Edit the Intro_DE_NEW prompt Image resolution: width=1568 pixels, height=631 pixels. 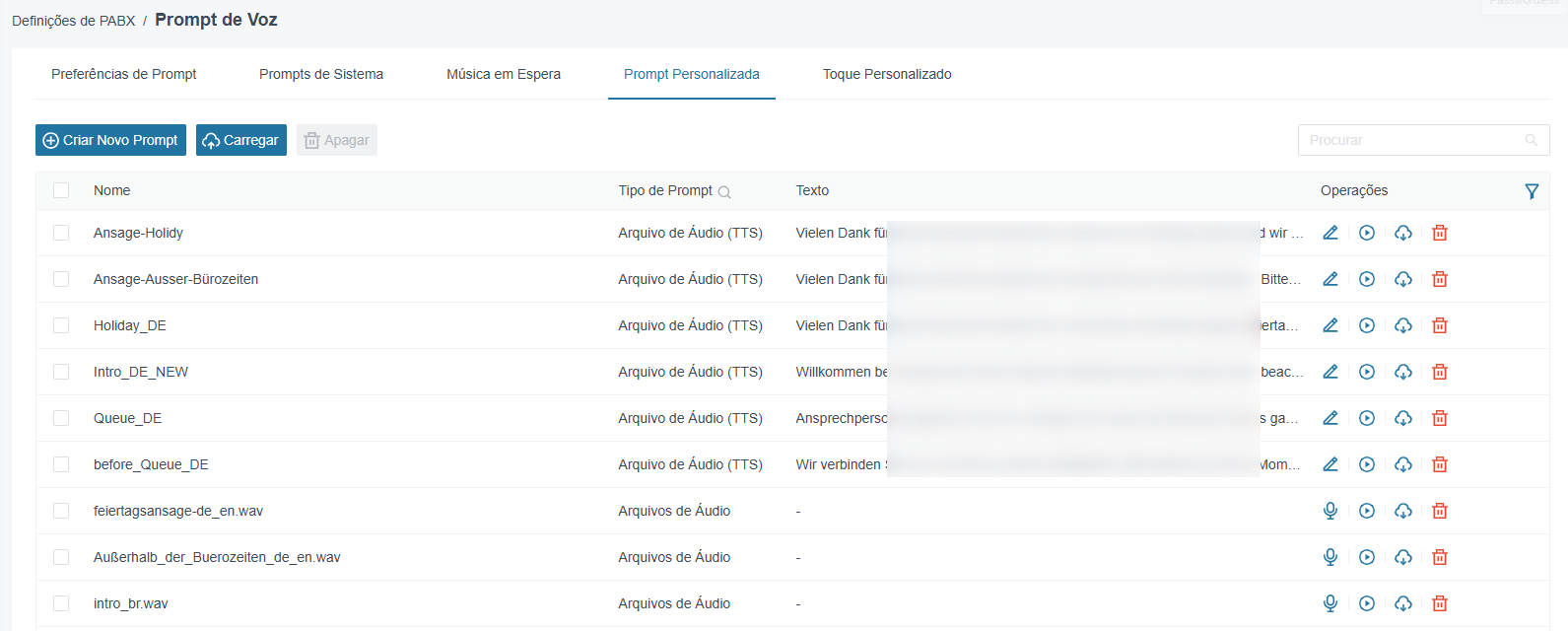[x=1330, y=372]
